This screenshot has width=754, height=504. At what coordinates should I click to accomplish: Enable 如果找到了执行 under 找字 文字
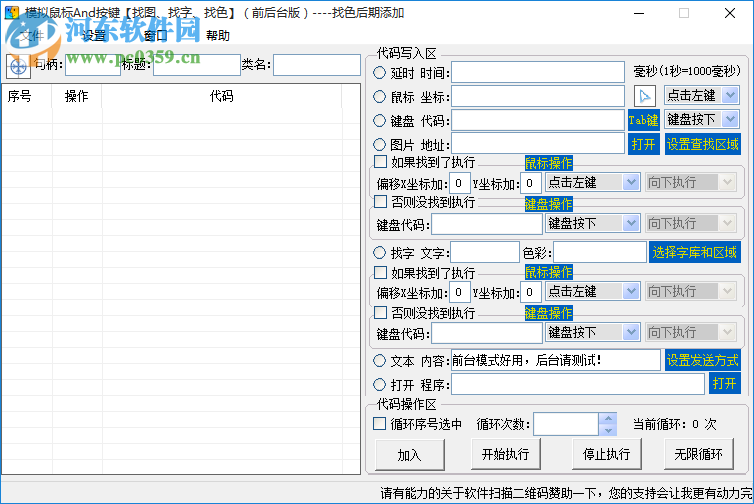(x=380, y=273)
